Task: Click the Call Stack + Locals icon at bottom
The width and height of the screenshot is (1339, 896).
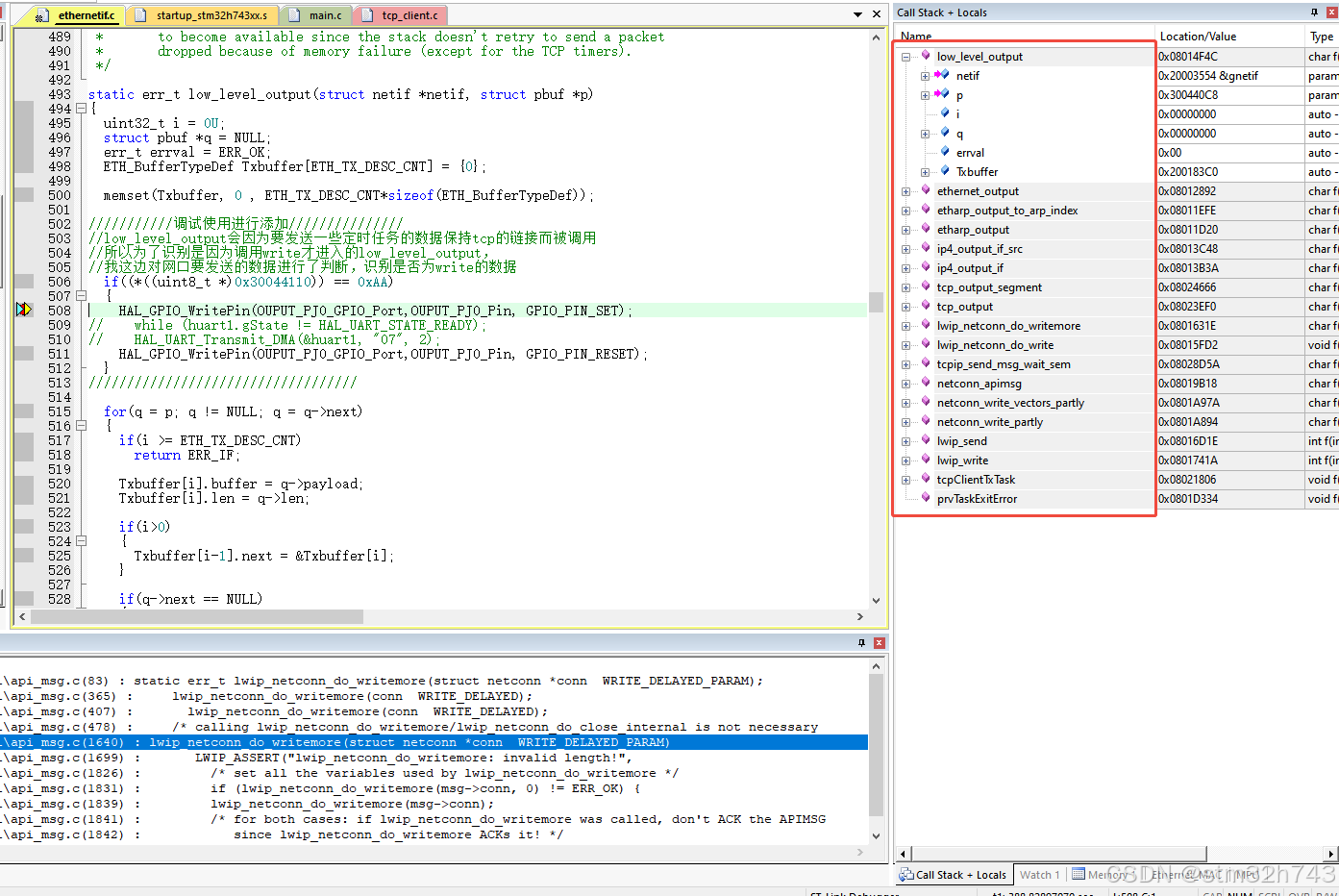Action: coord(906,875)
